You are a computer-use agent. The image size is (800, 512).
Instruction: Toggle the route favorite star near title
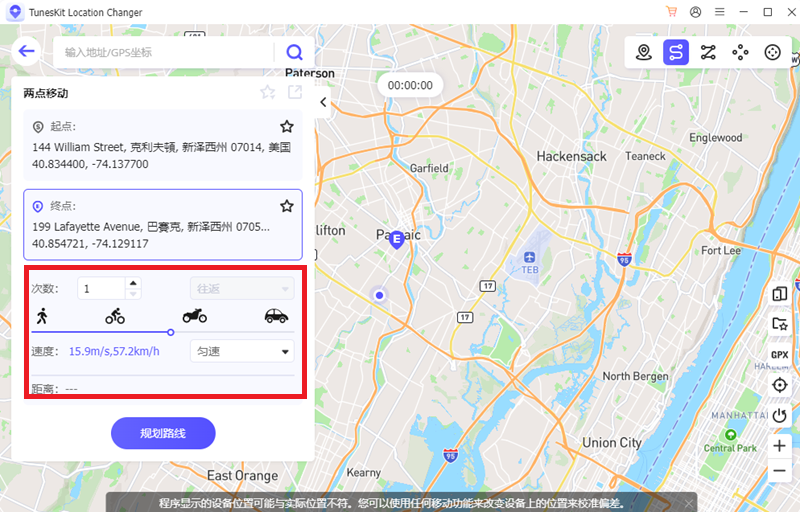(x=268, y=92)
